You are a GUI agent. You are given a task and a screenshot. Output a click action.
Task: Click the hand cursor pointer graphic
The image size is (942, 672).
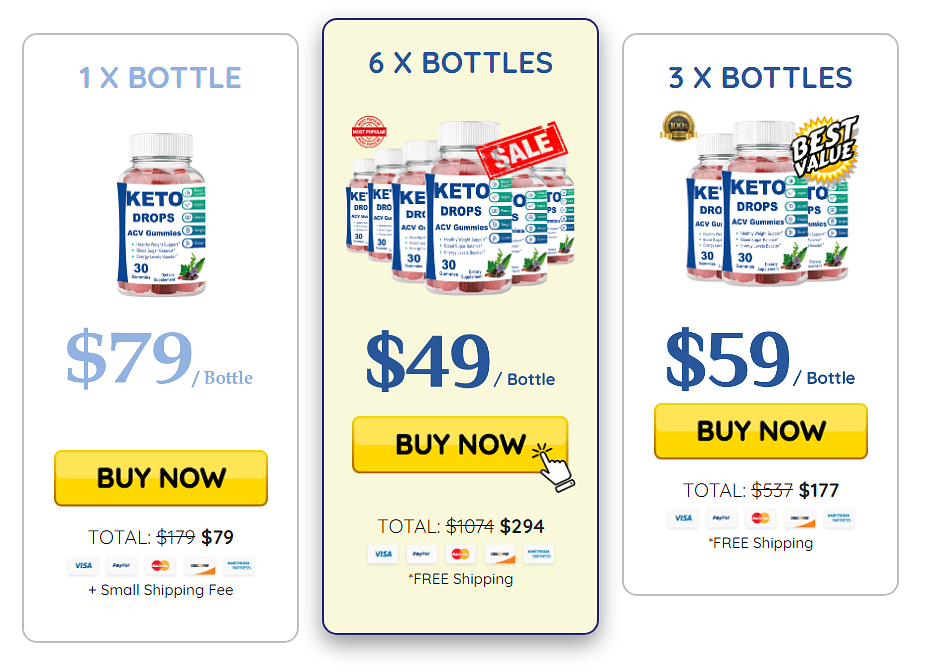(553, 467)
